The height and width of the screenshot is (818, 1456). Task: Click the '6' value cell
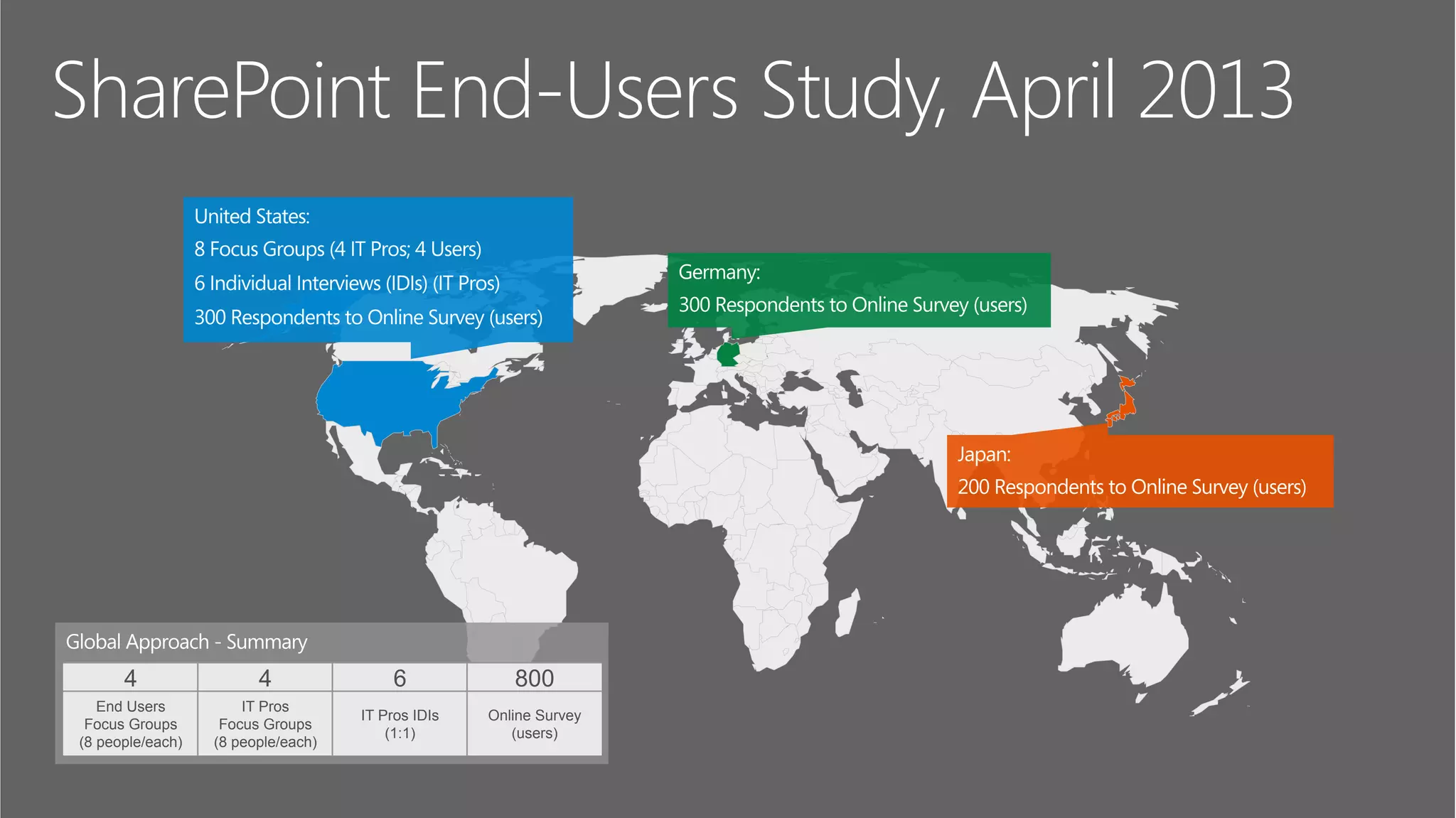pos(400,677)
